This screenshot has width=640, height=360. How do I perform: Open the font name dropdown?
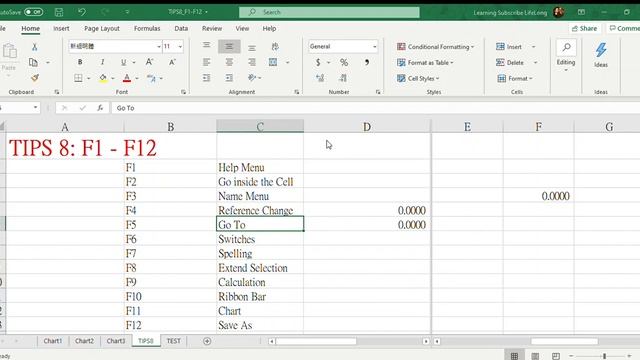click(159, 47)
